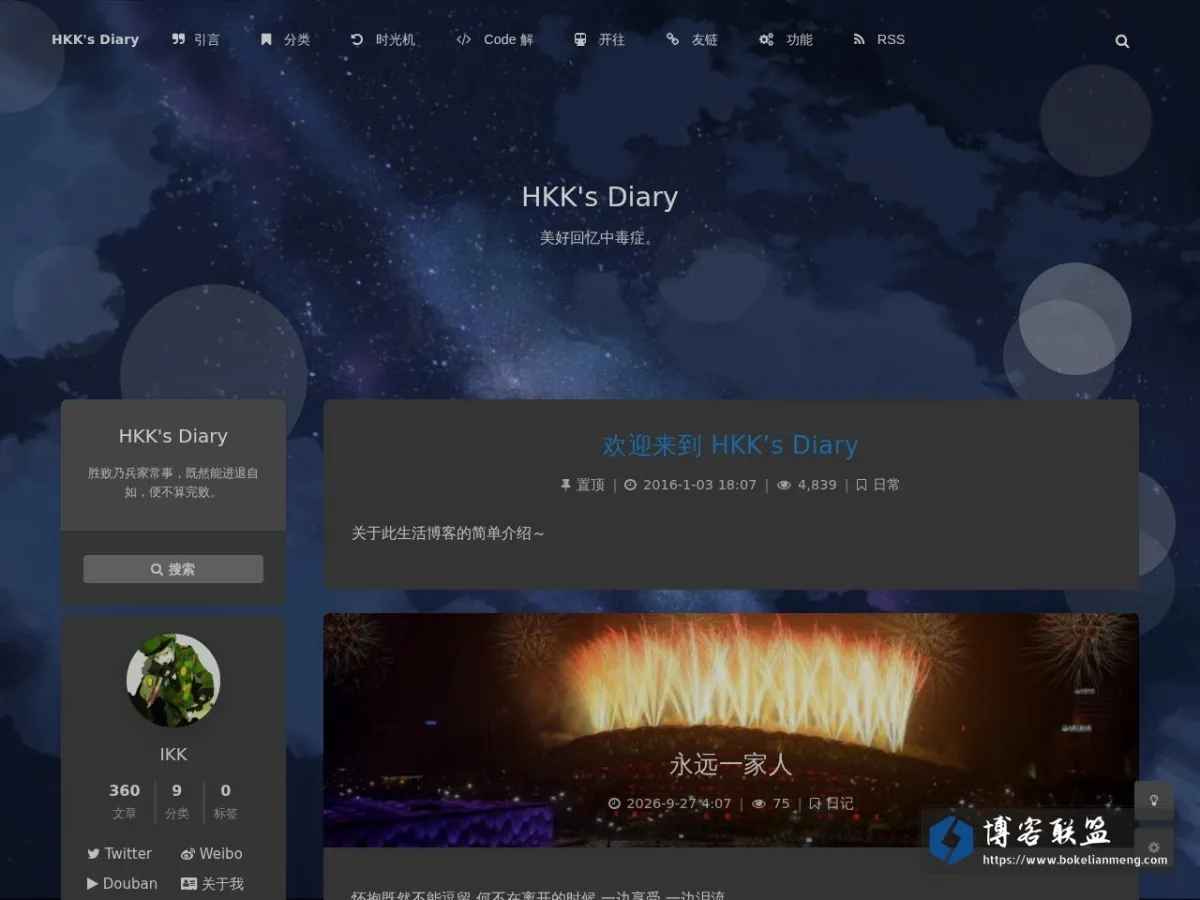Open the Weibo profile link
Viewport: 1200px width, 900px height.
[211, 854]
